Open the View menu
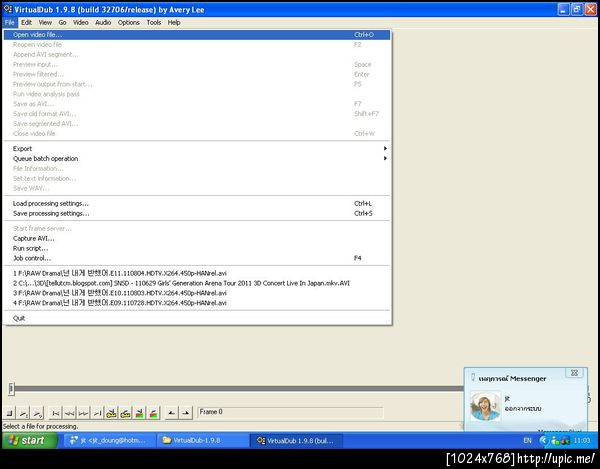The width and height of the screenshot is (600, 469). point(45,23)
